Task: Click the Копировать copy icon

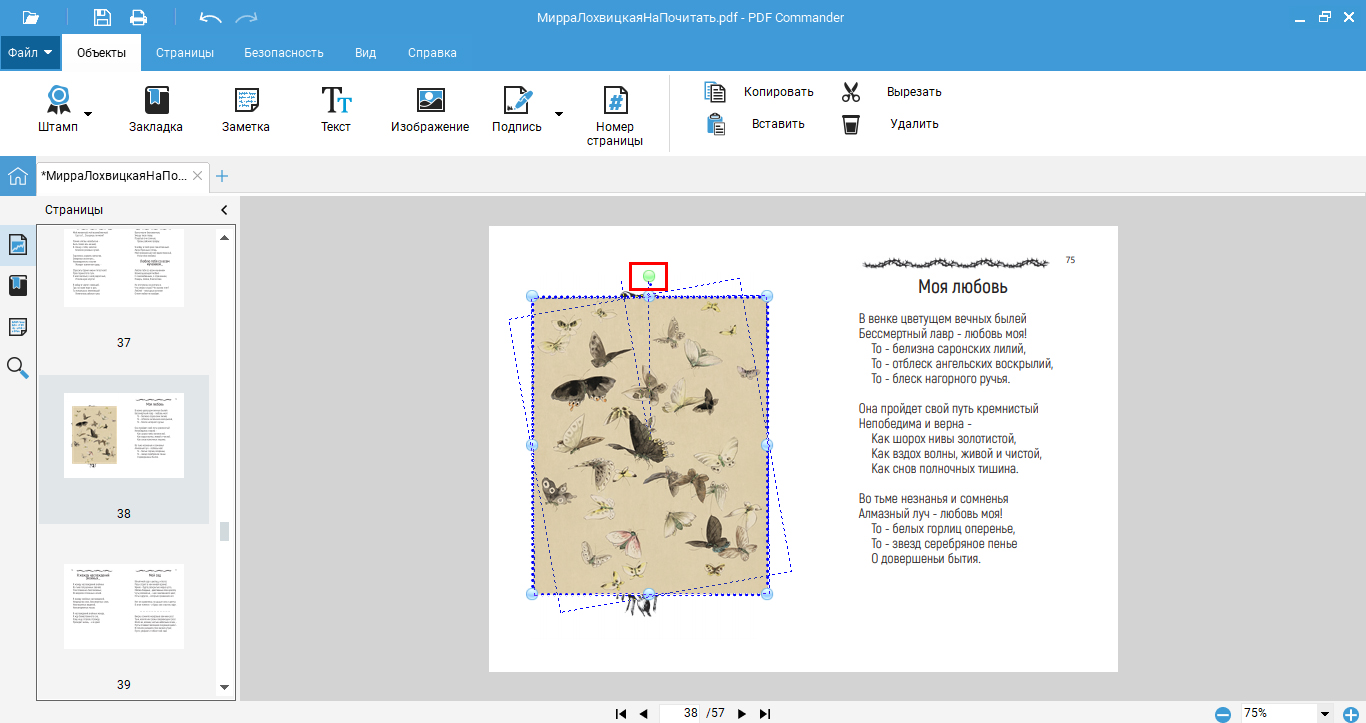Action: [715, 92]
